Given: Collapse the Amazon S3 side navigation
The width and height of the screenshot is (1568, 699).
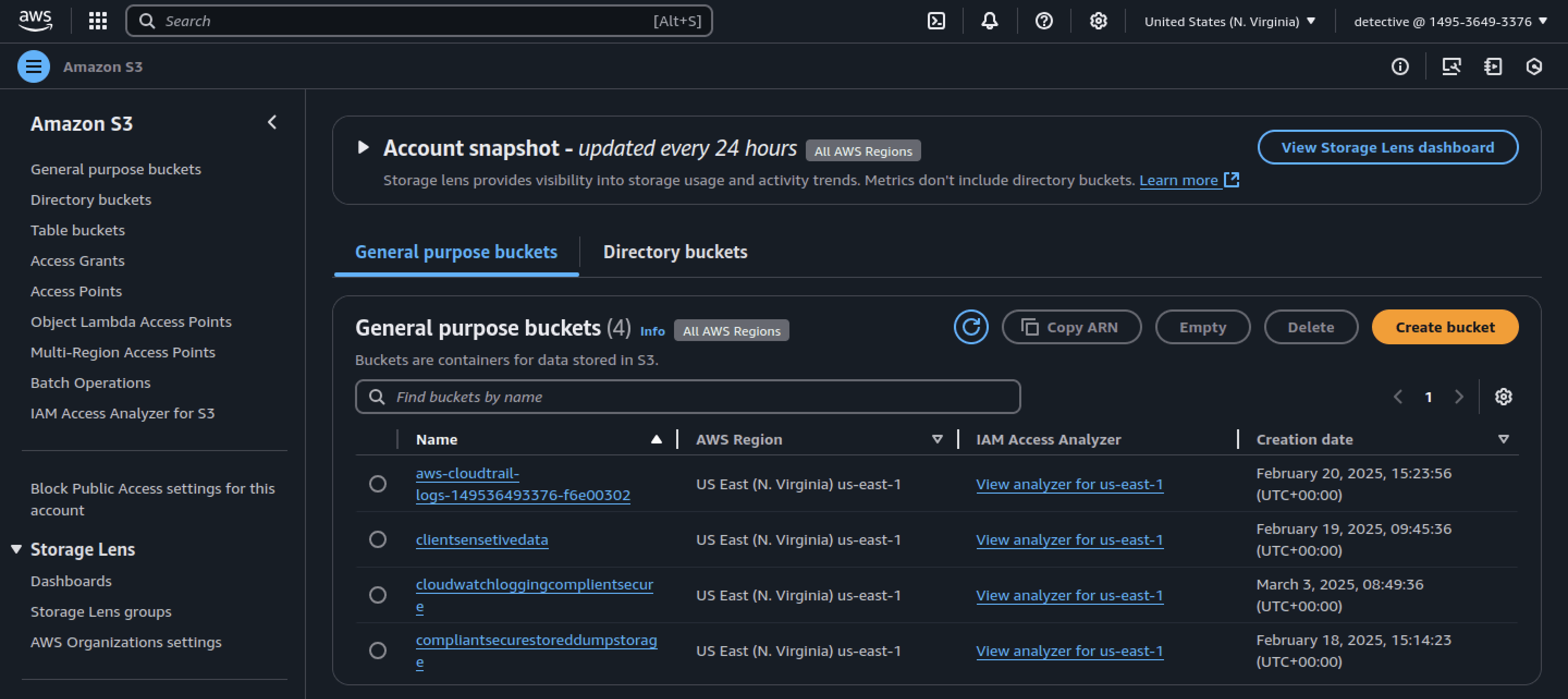Looking at the screenshot, I should point(272,123).
